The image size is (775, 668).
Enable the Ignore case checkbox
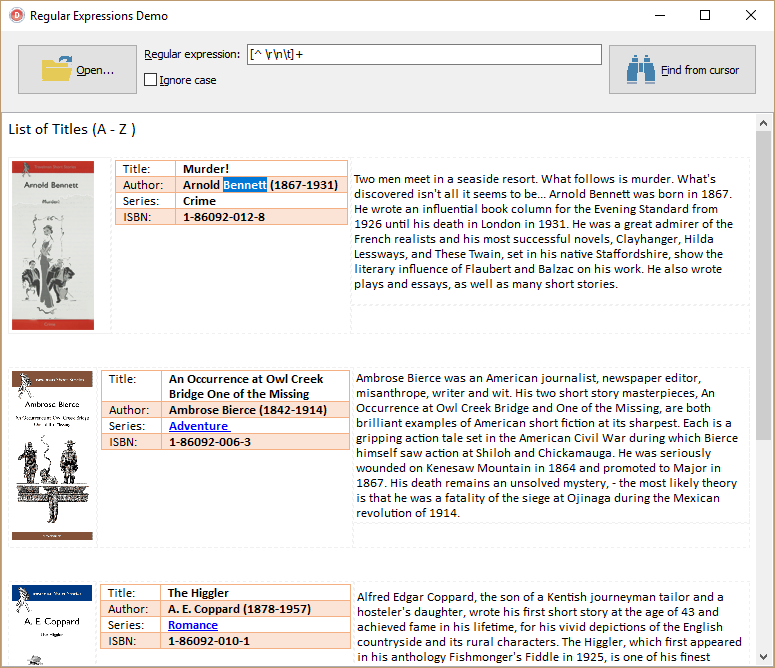(x=151, y=80)
